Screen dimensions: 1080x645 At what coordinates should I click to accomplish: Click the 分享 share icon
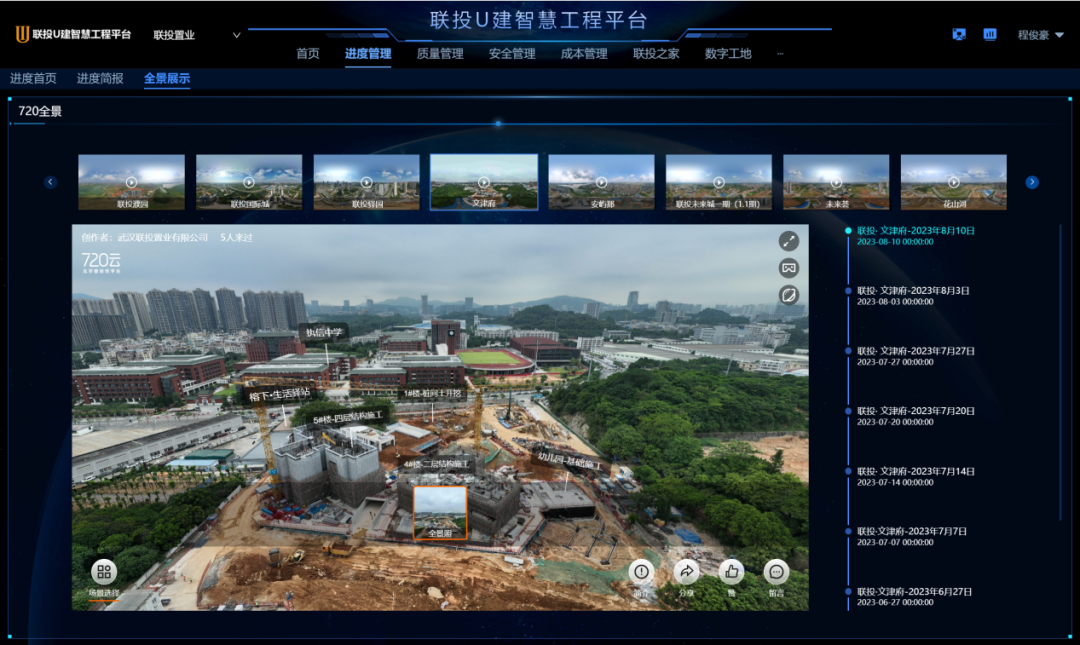point(687,573)
